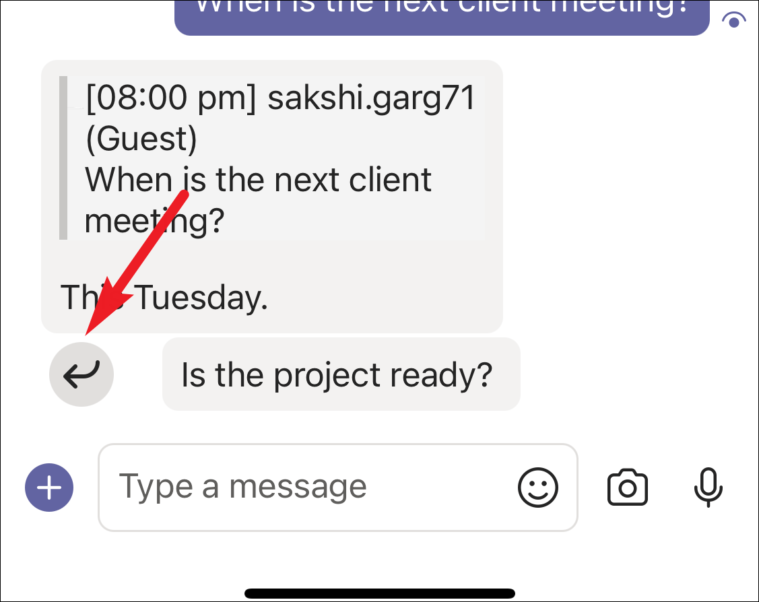Viewport: 759px width, 602px height.
Task: Tap the seen eye read-receipt icon
Action: (734, 20)
